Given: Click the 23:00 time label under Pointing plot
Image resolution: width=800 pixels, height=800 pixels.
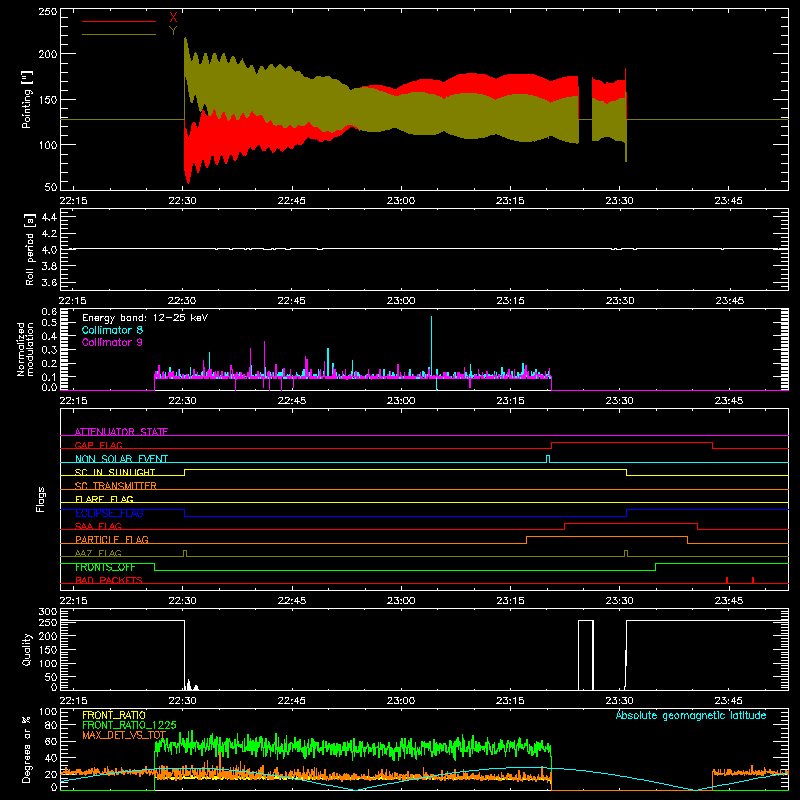Looking at the screenshot, I should click(401, 201).
